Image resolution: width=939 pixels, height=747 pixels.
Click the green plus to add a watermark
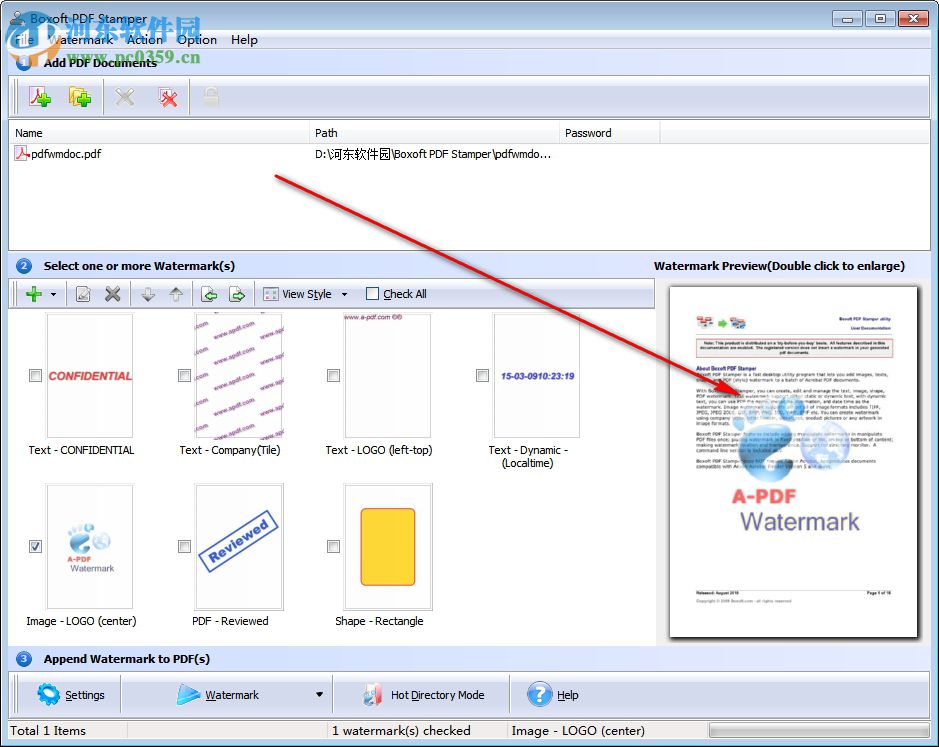[34, 293]
